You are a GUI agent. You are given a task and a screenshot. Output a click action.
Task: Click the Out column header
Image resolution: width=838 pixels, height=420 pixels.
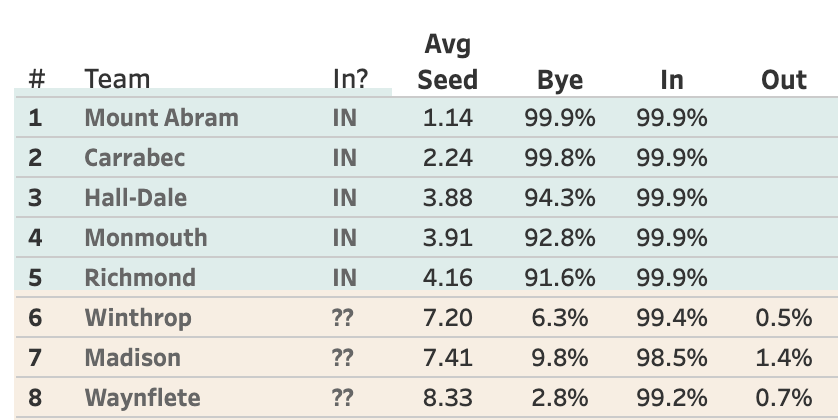(783, 80)
